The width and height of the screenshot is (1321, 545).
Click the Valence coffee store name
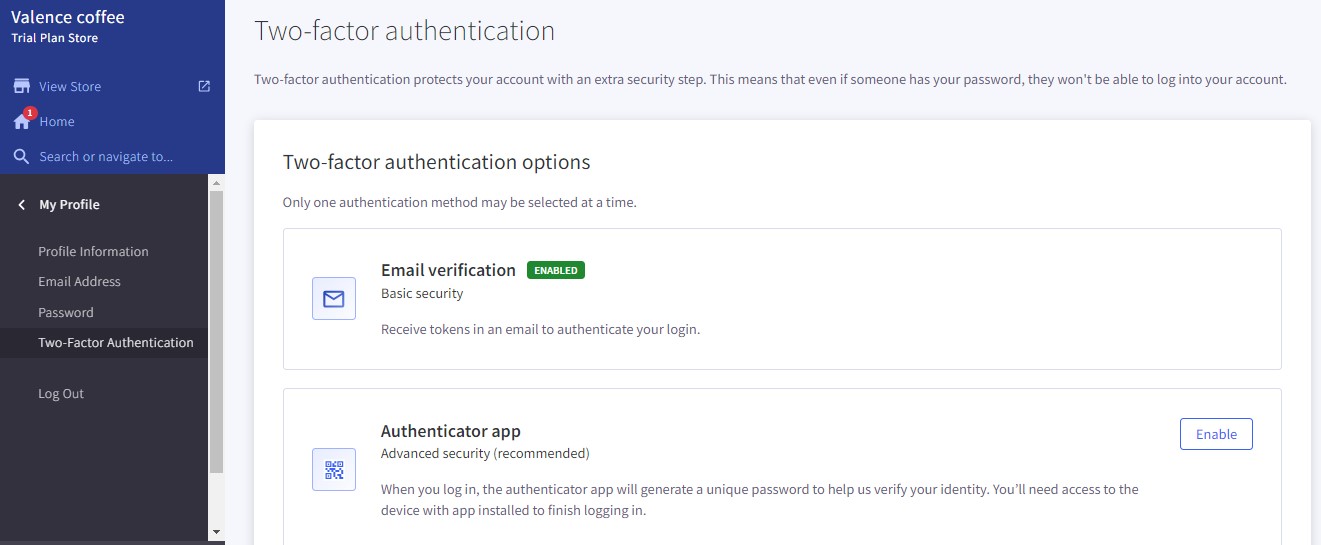(68, 17)
